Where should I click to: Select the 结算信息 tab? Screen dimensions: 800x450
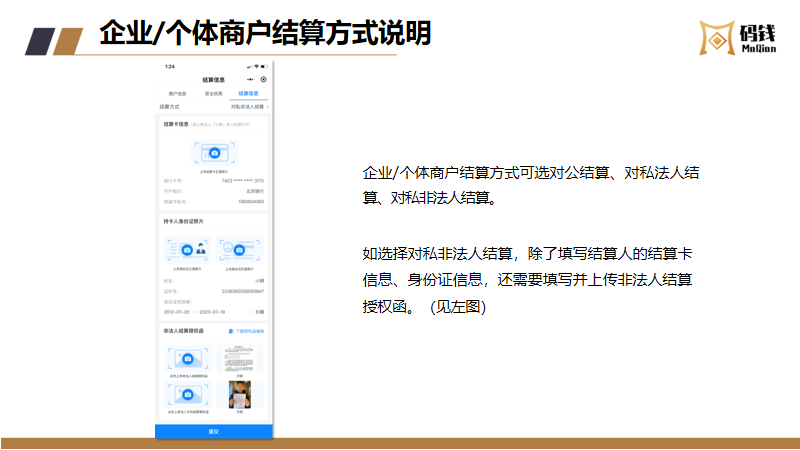click(x=249, y=92)
